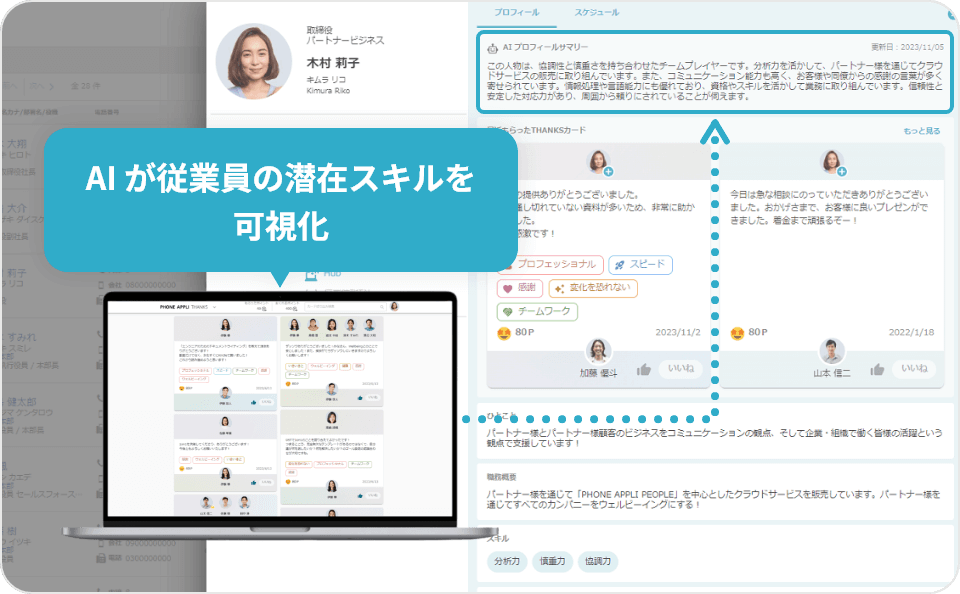Image resolution: width=960 pixels, height=594 pixels.
Task: Click sparkle icon in 変化を恐れない tag
Action: [560, 289]
